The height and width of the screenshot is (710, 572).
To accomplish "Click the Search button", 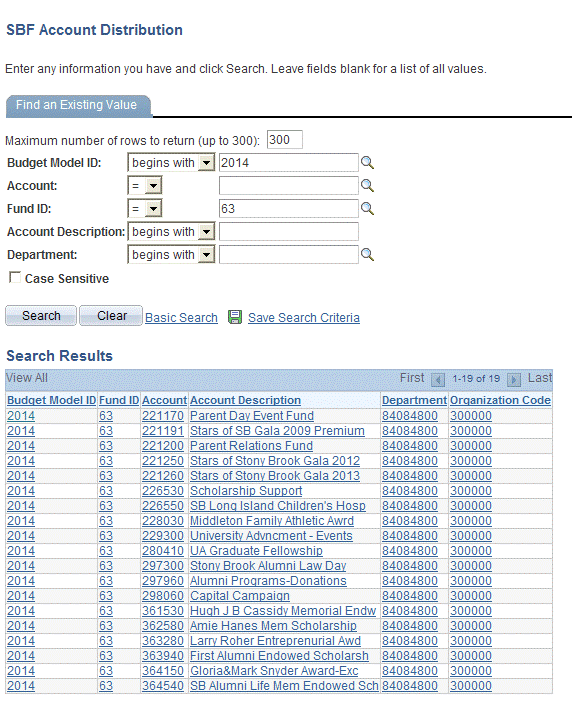I will point(41,316).
